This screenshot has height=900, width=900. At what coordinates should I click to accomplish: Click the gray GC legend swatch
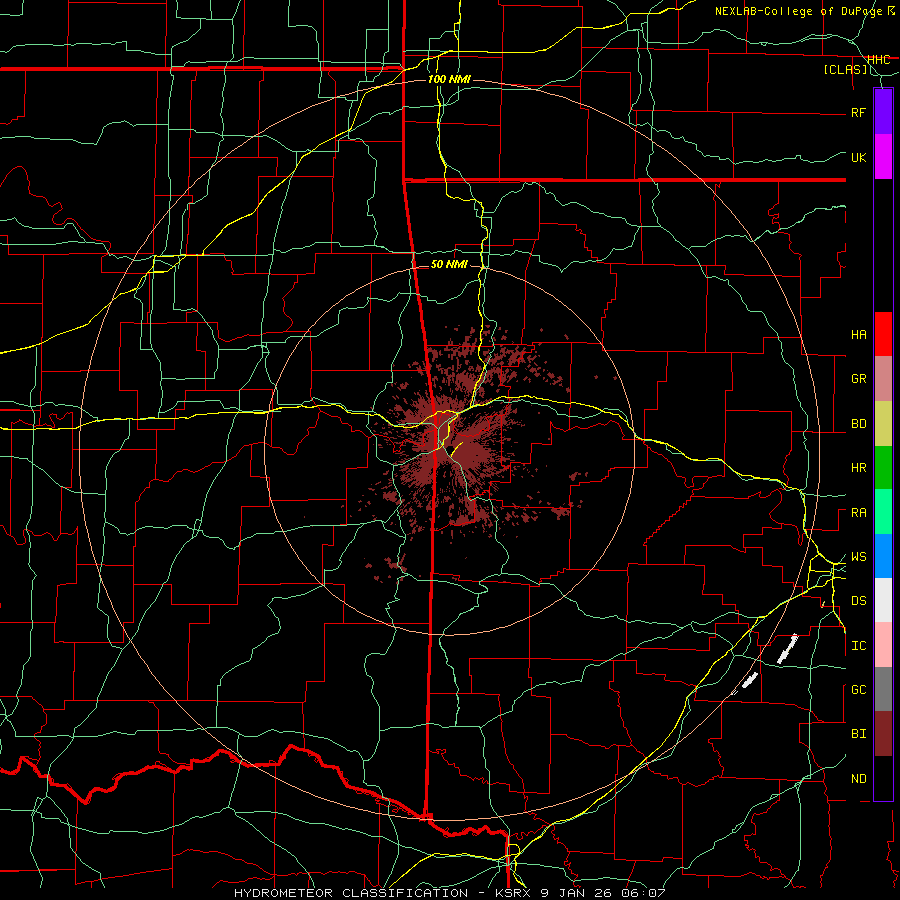[x=883, y=689]
